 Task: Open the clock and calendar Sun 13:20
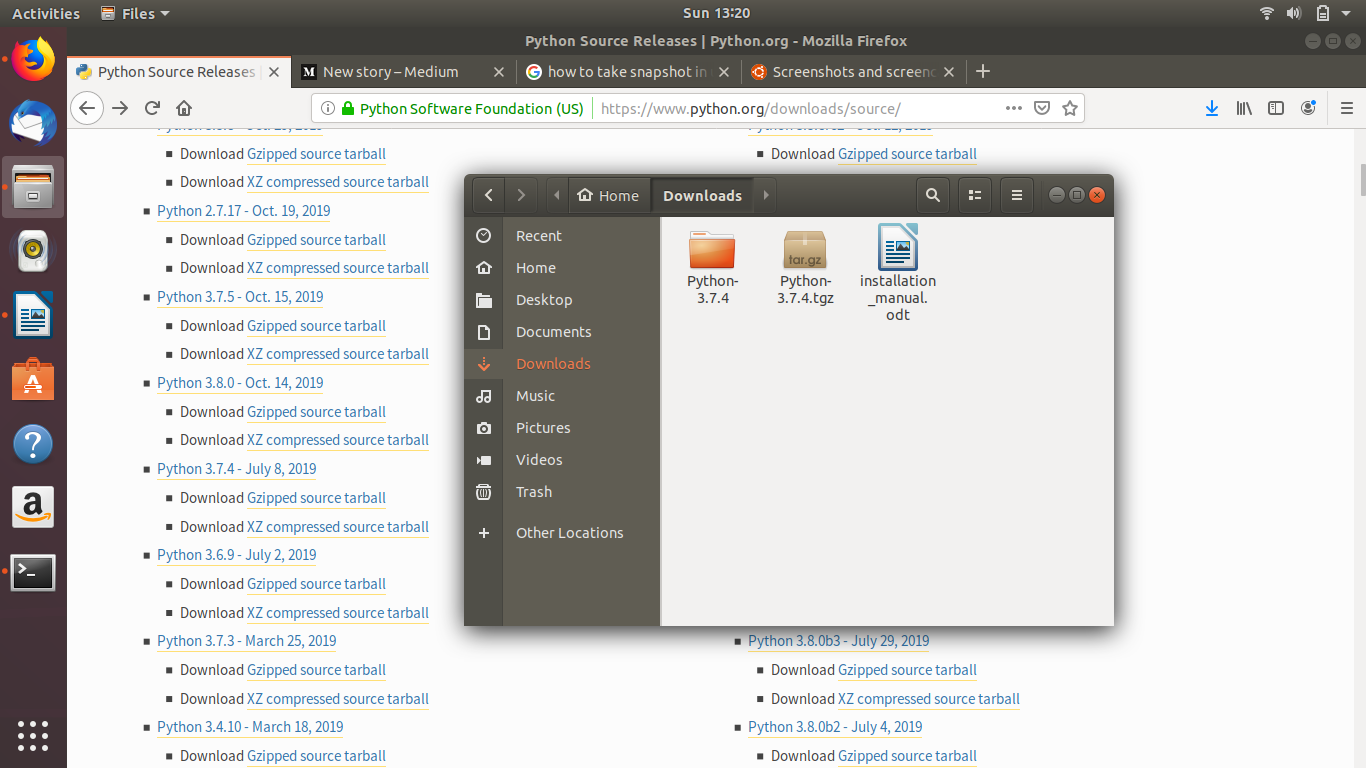pos(716,13)
